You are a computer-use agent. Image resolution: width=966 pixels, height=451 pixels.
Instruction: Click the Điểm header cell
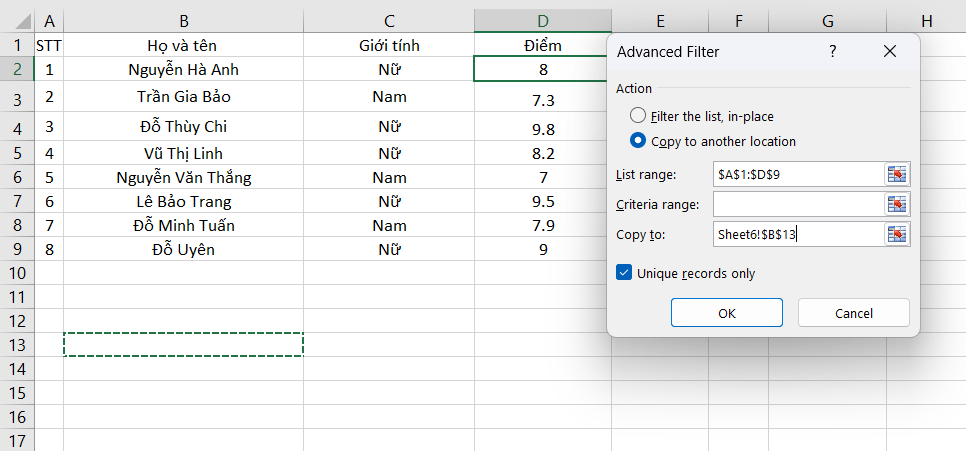[x=542, y=45]
